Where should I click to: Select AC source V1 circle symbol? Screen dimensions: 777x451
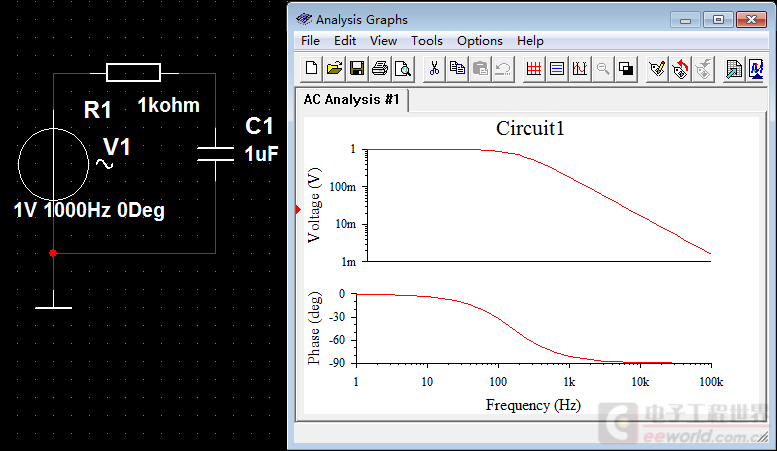pos(54,165)
